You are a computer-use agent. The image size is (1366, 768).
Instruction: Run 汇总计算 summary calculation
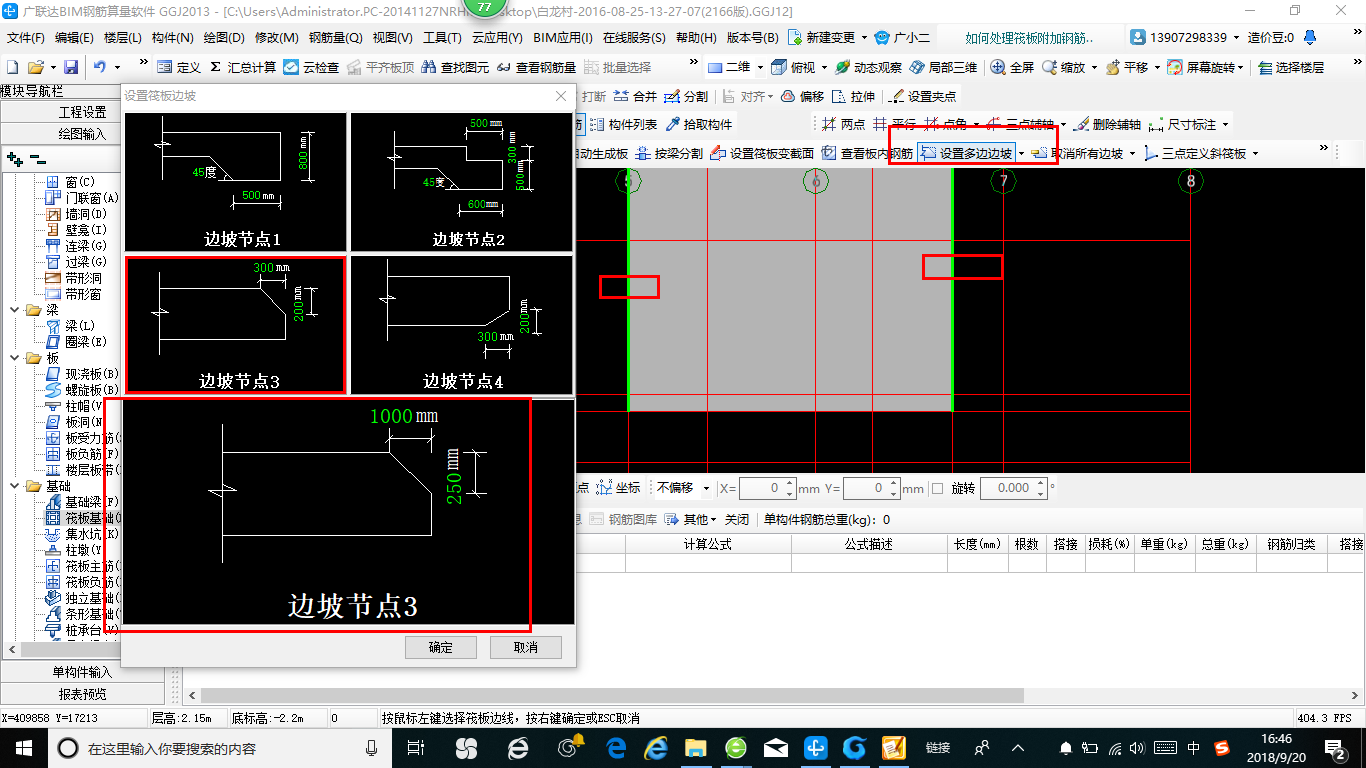[243, 67]
